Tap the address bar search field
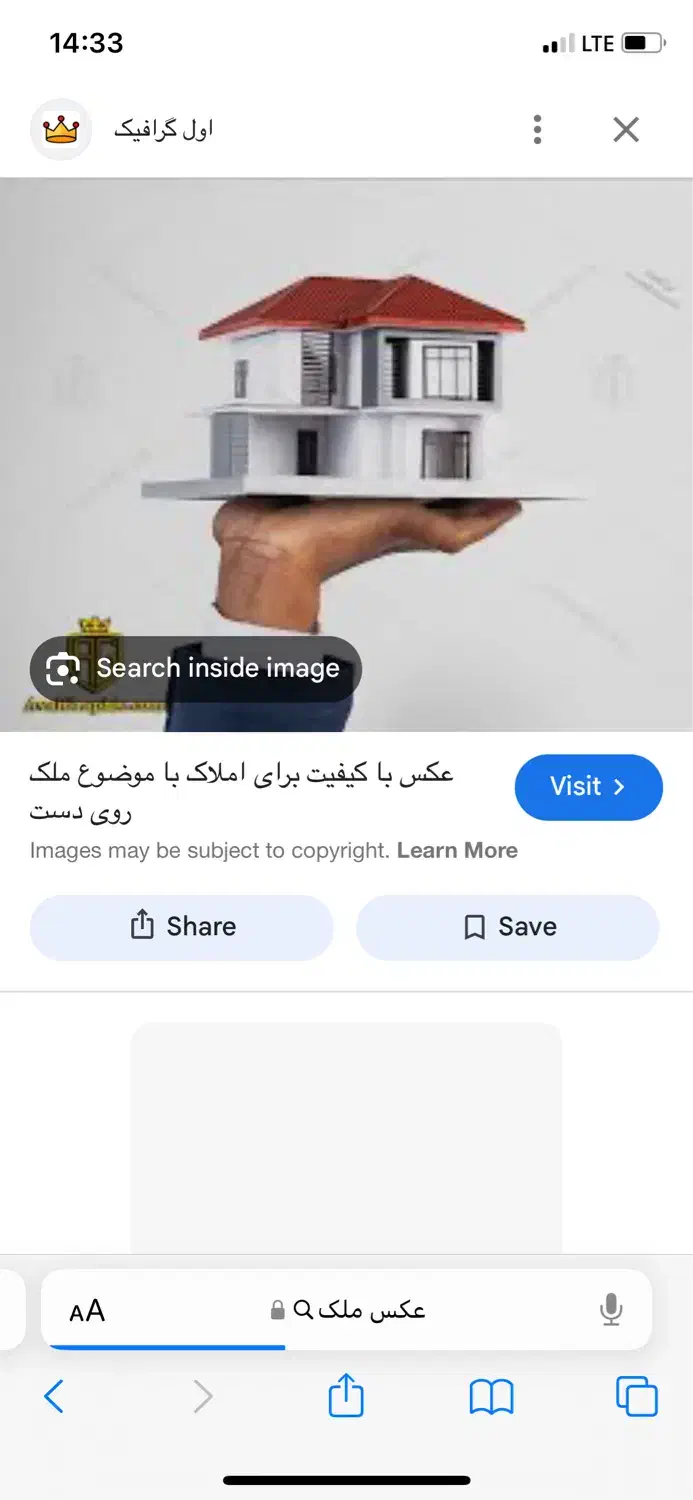This screenshot has height=1500, width=693. pos(347,1310)
